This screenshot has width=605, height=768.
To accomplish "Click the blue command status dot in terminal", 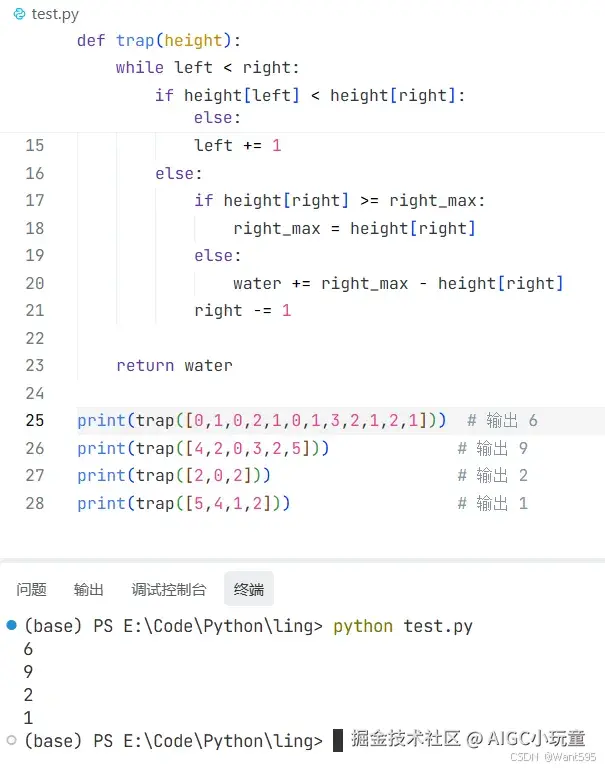I will 12,625.
